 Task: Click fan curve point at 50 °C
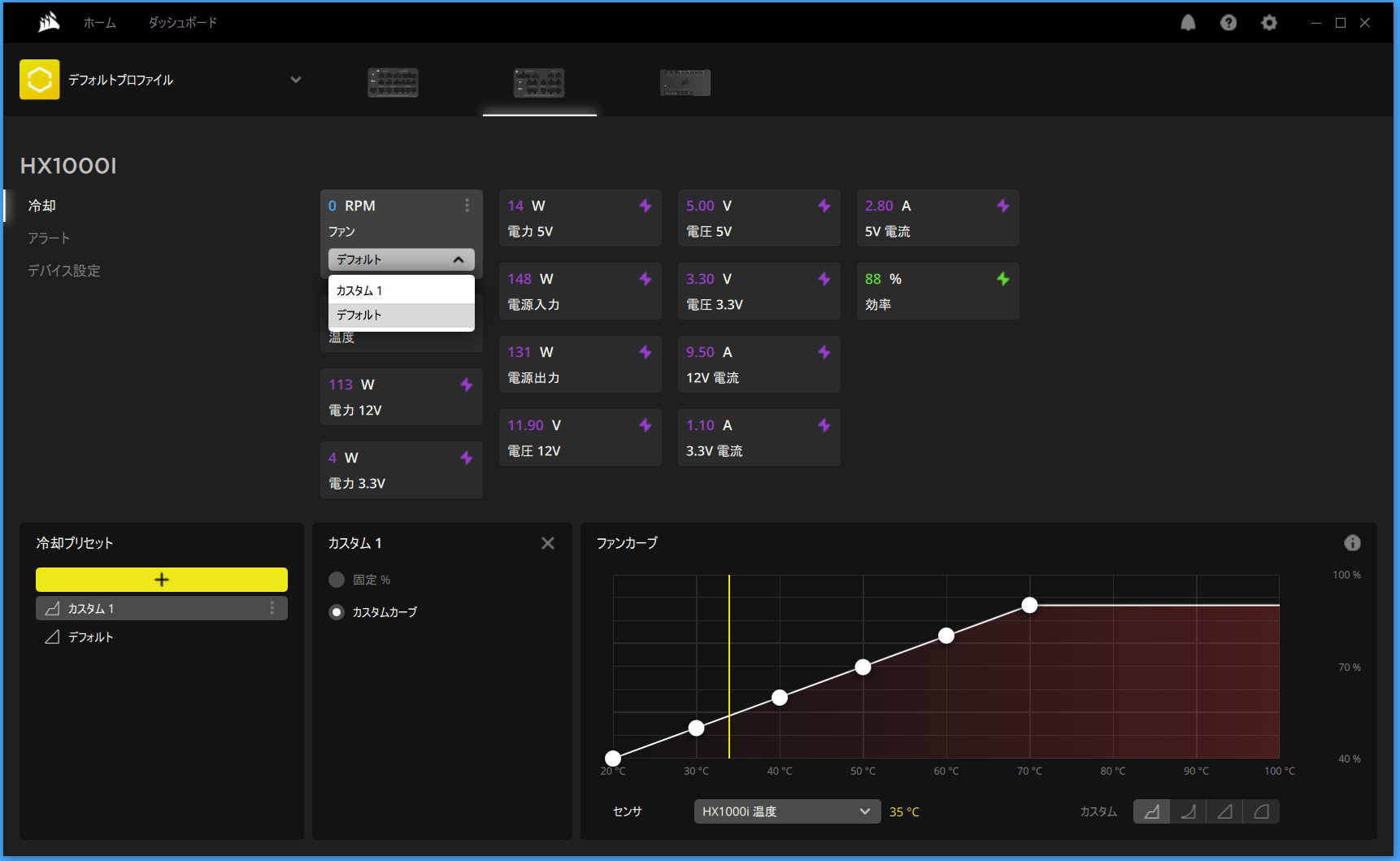[863, 667]
